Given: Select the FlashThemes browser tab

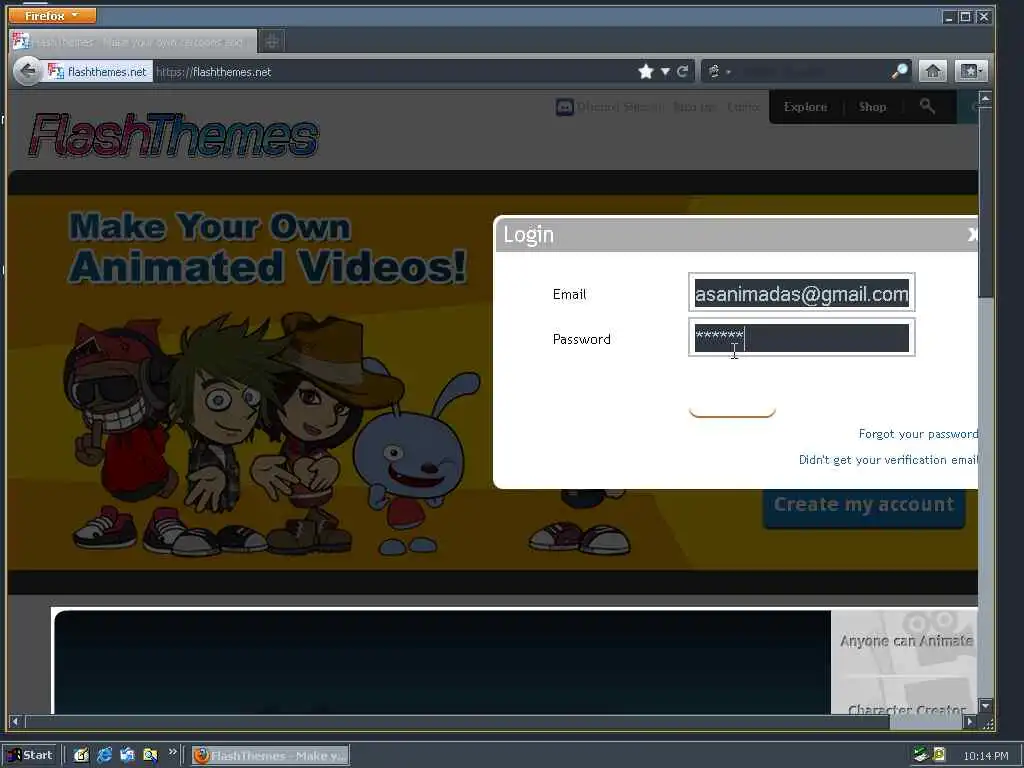Looking at the screenshot, I should click(133, 42).
